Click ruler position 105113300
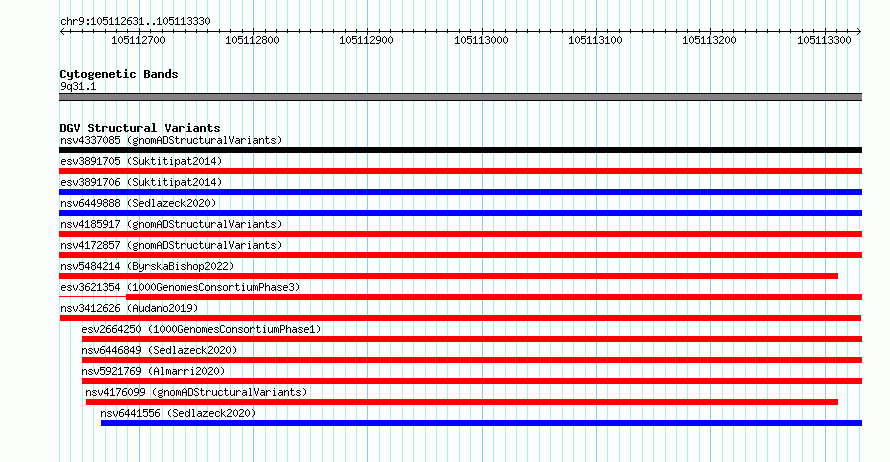 point(824,40)
